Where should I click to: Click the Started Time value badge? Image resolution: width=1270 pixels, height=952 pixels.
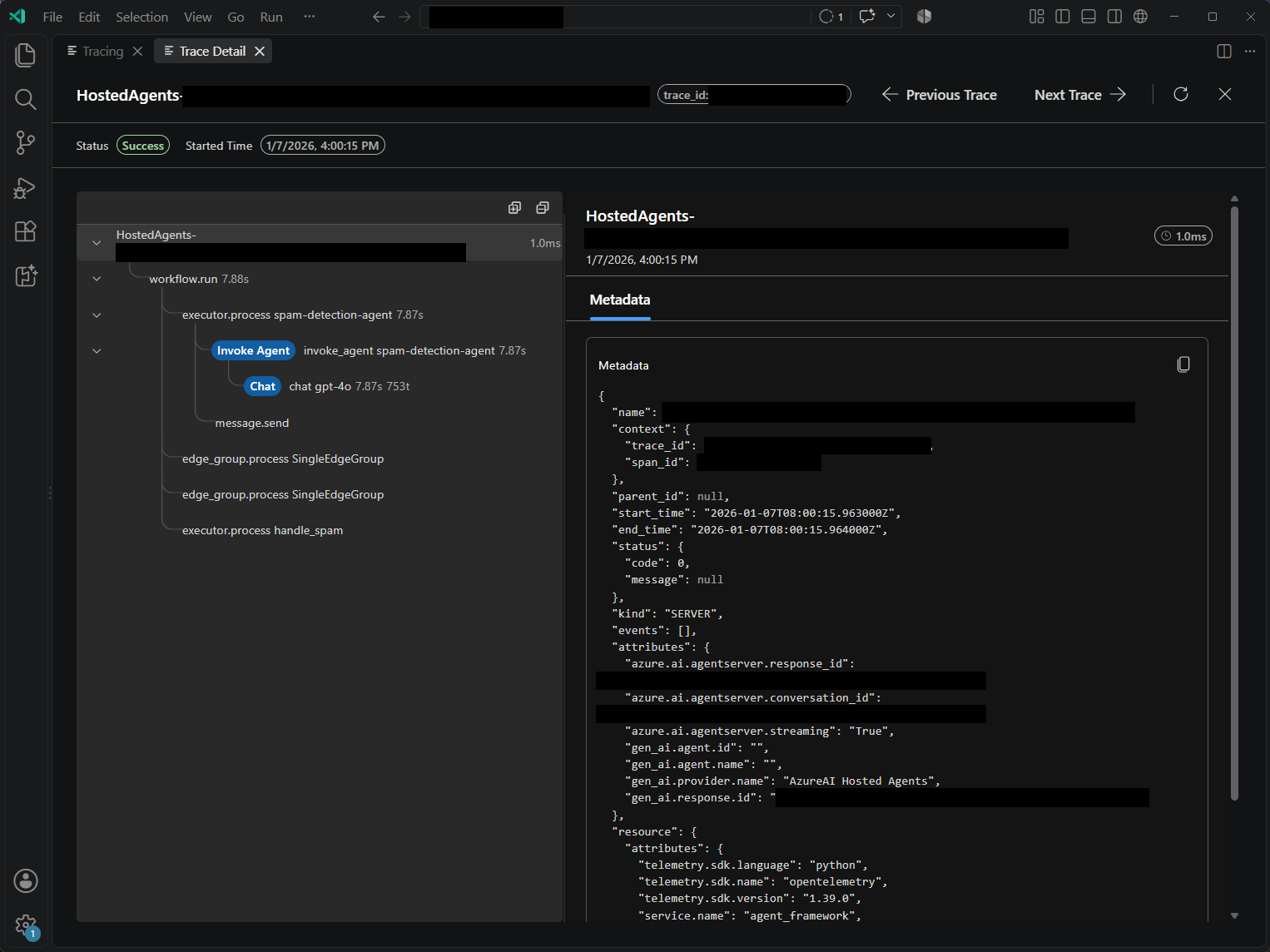[x=323, y=146]
